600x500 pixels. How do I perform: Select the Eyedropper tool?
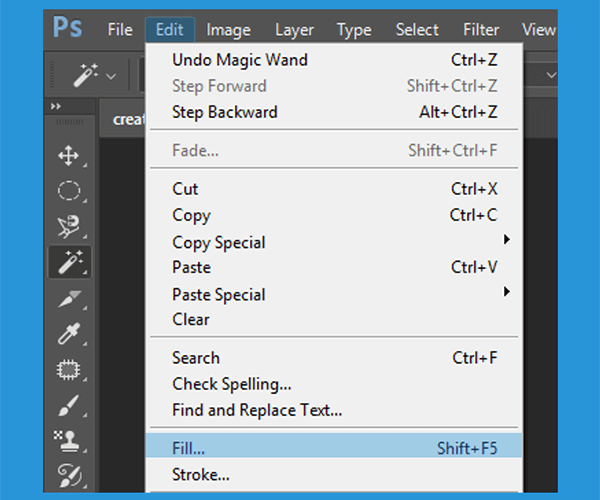point(69,334)
